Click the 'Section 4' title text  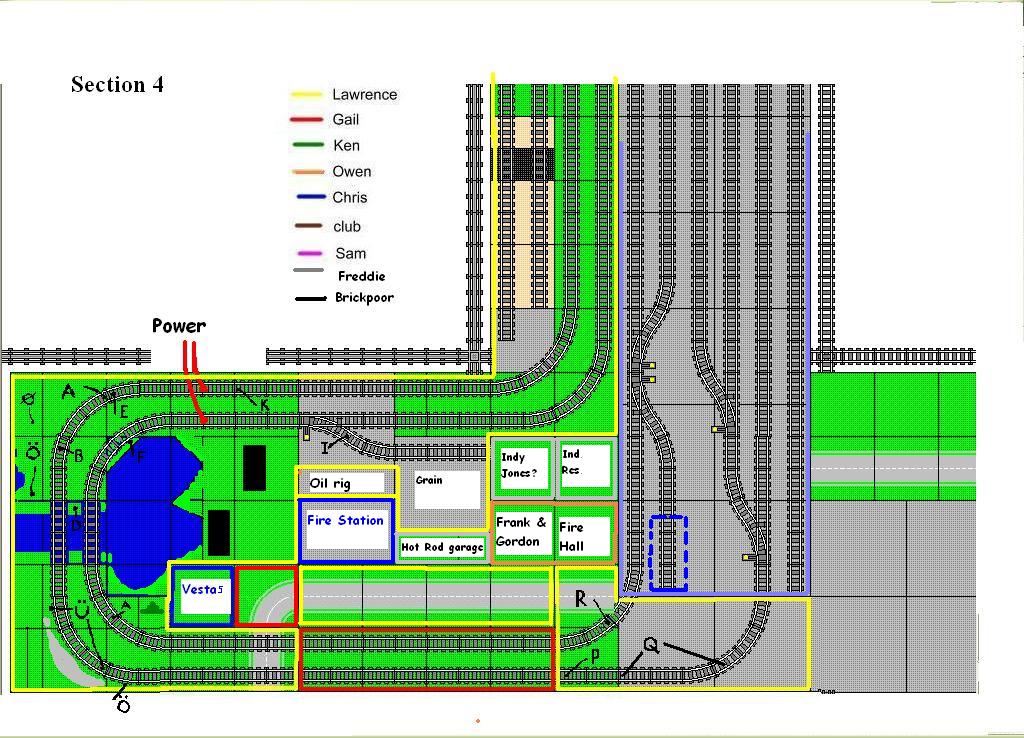coord(117,84)
